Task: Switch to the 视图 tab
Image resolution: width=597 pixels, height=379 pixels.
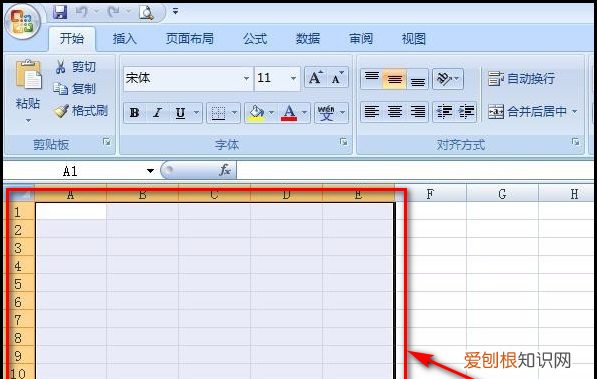Action: pos(413,38)
